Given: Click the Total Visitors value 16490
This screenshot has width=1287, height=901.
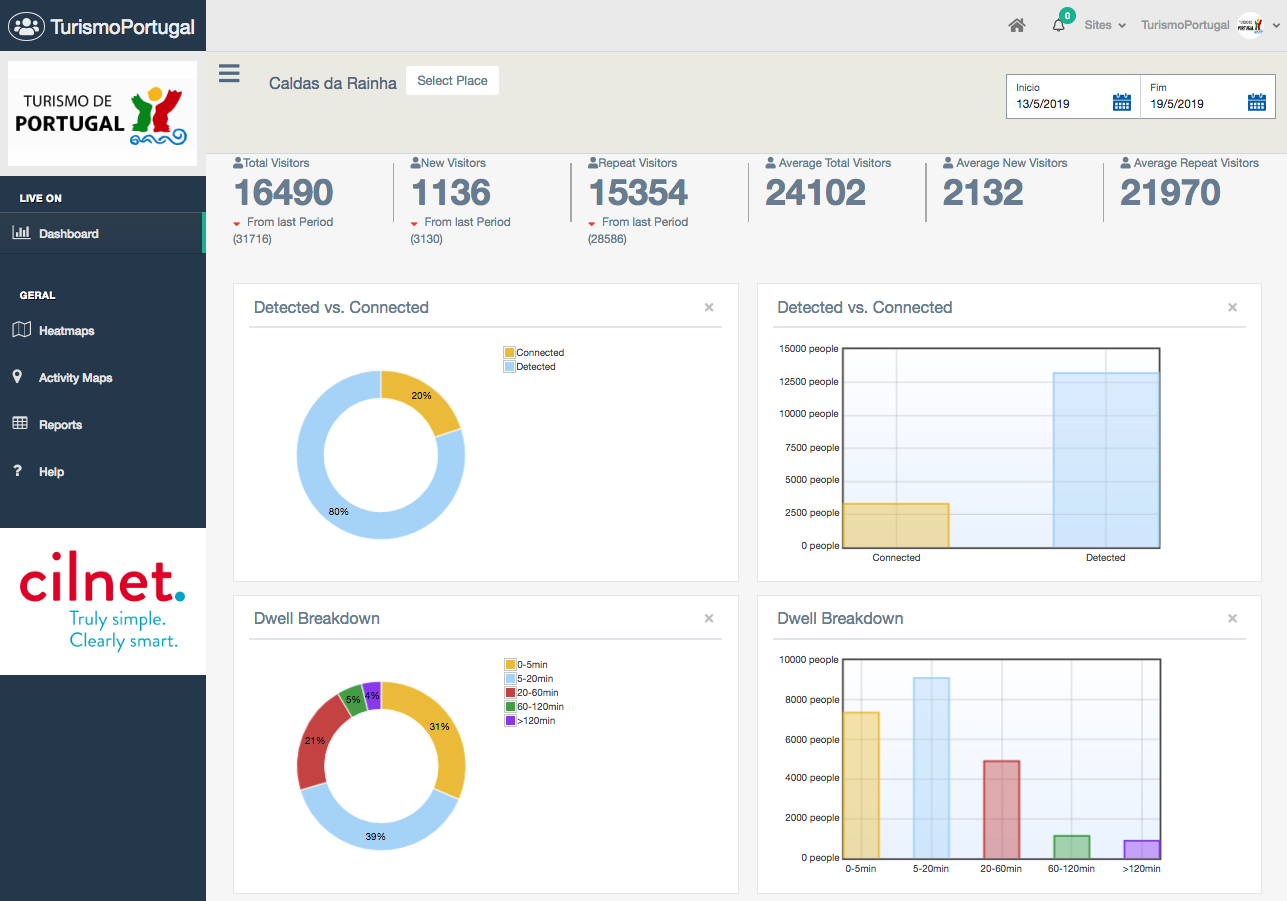Looking at the screenshot, I should point(284,192).
